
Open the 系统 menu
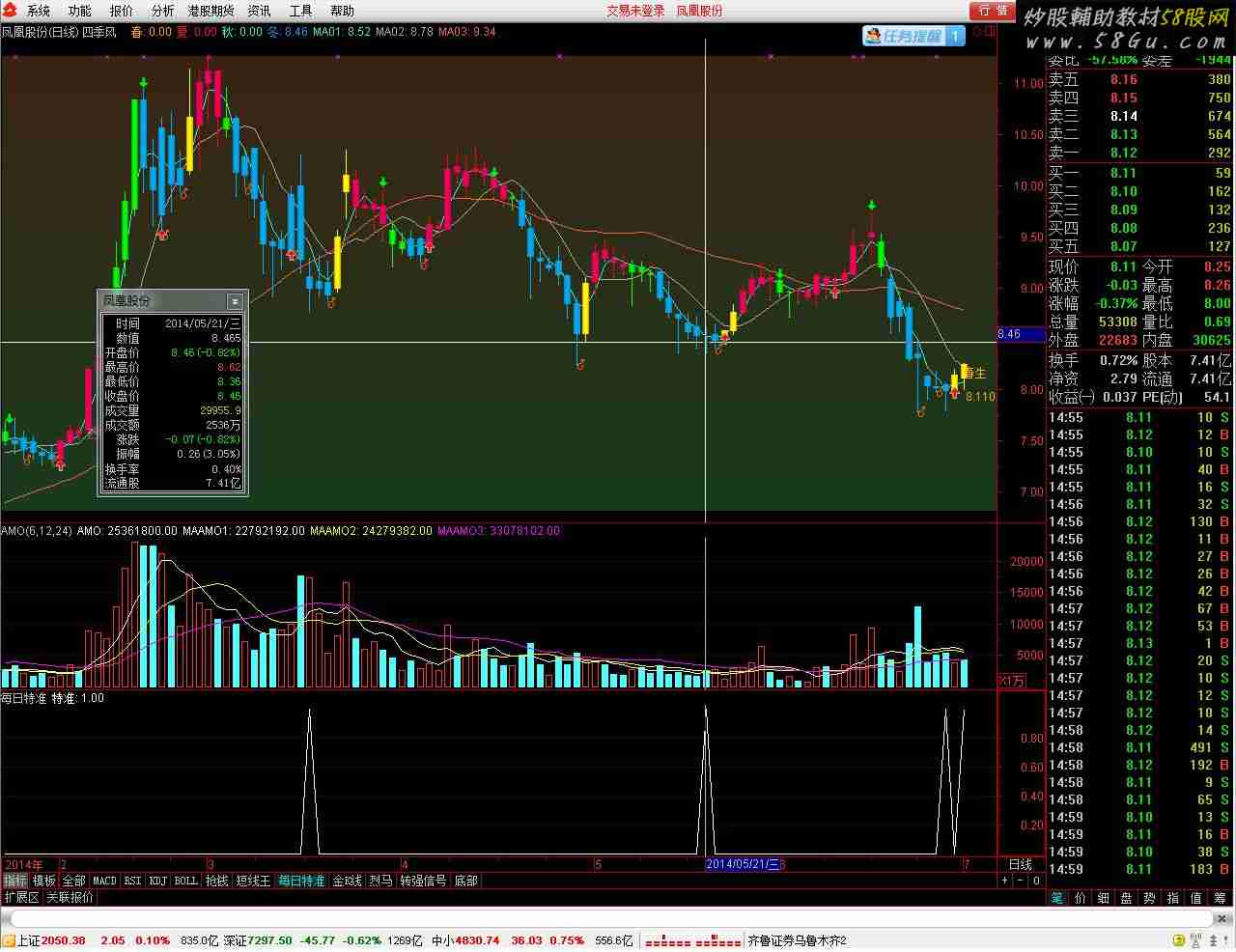39,11
